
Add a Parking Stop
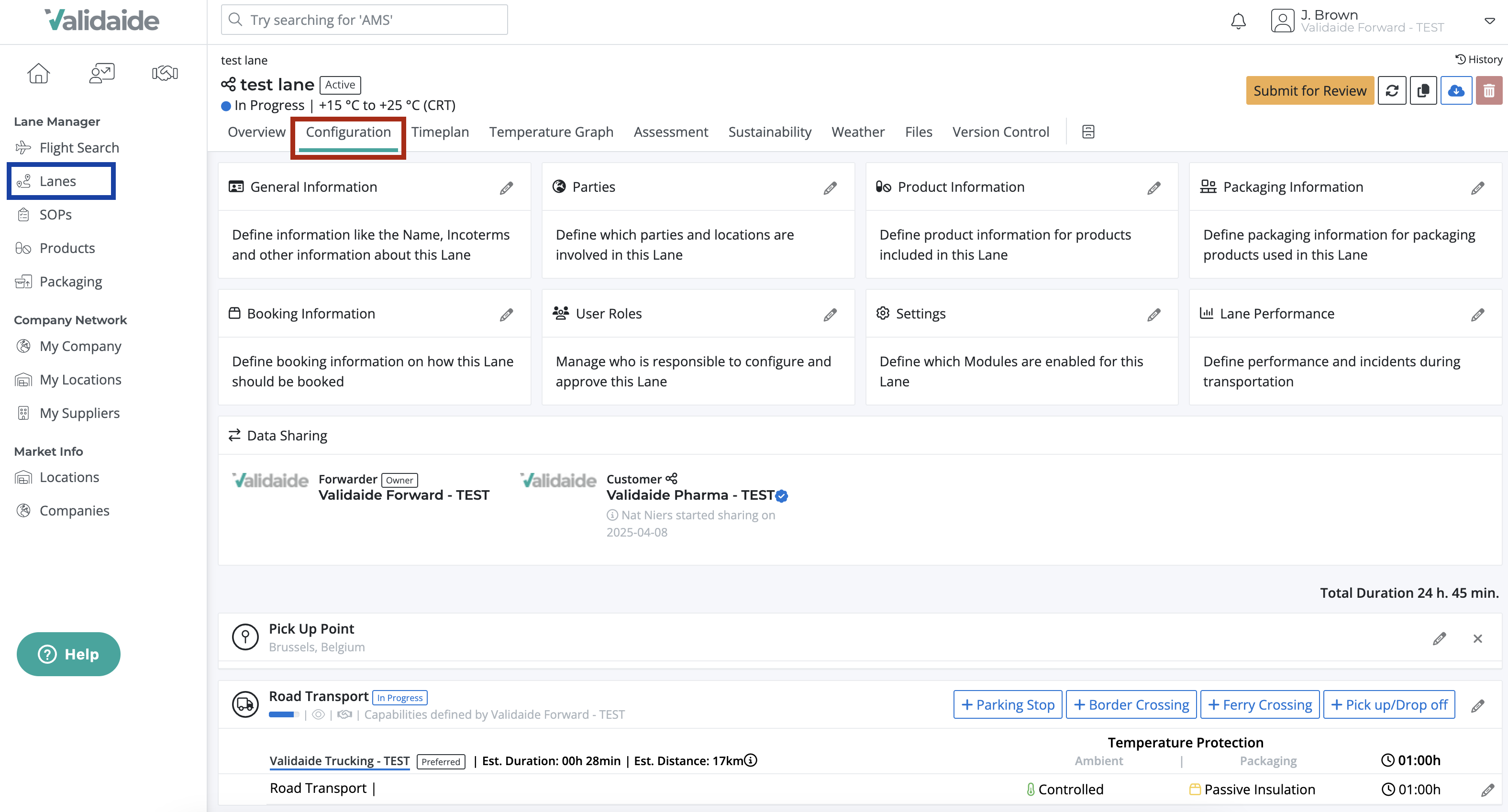(1008, 705)
